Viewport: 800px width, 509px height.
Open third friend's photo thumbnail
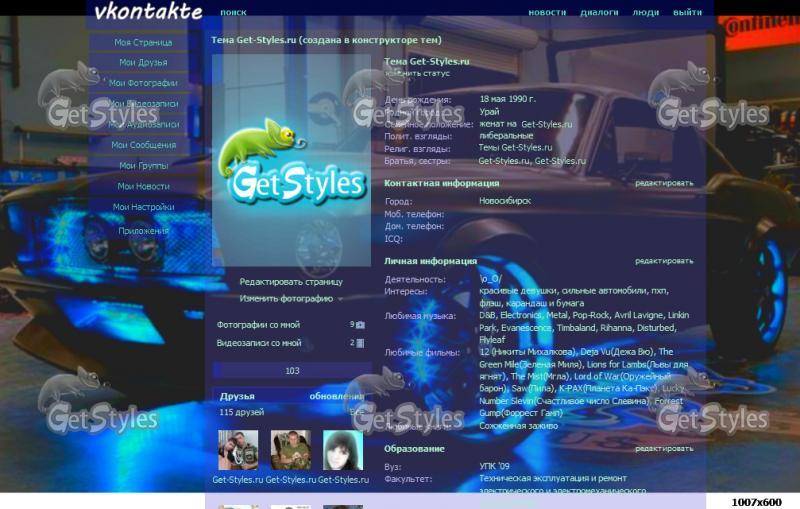coord(343,450)
